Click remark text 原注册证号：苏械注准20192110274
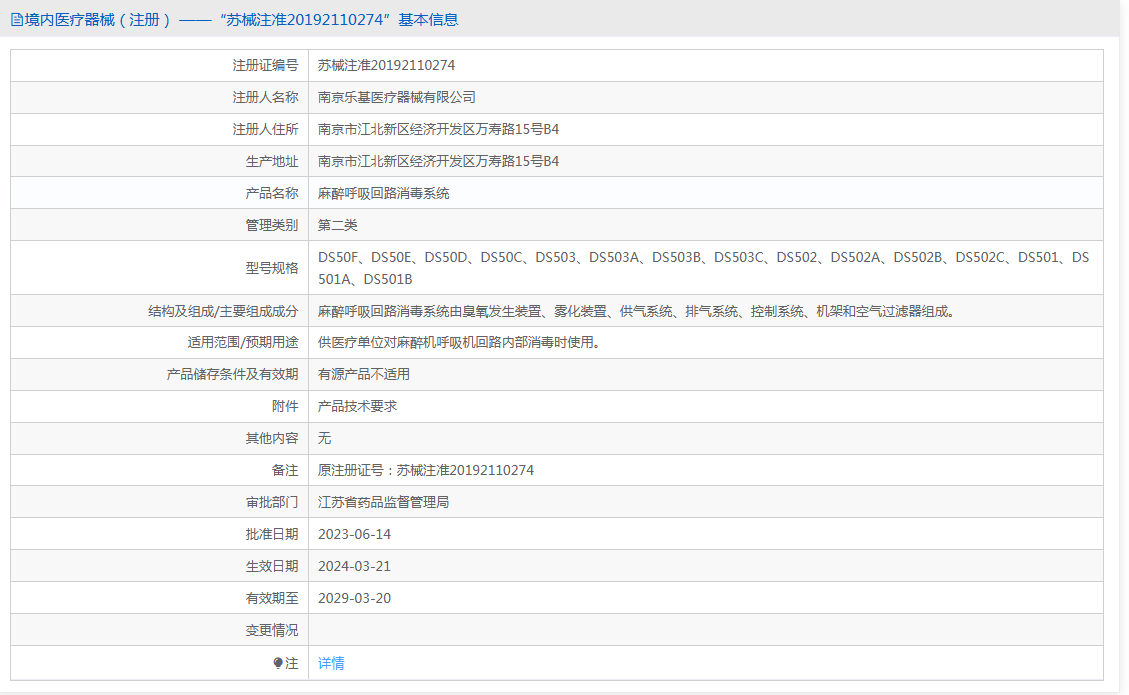Viewport: 1129px width, 695px height. (426, 470)
